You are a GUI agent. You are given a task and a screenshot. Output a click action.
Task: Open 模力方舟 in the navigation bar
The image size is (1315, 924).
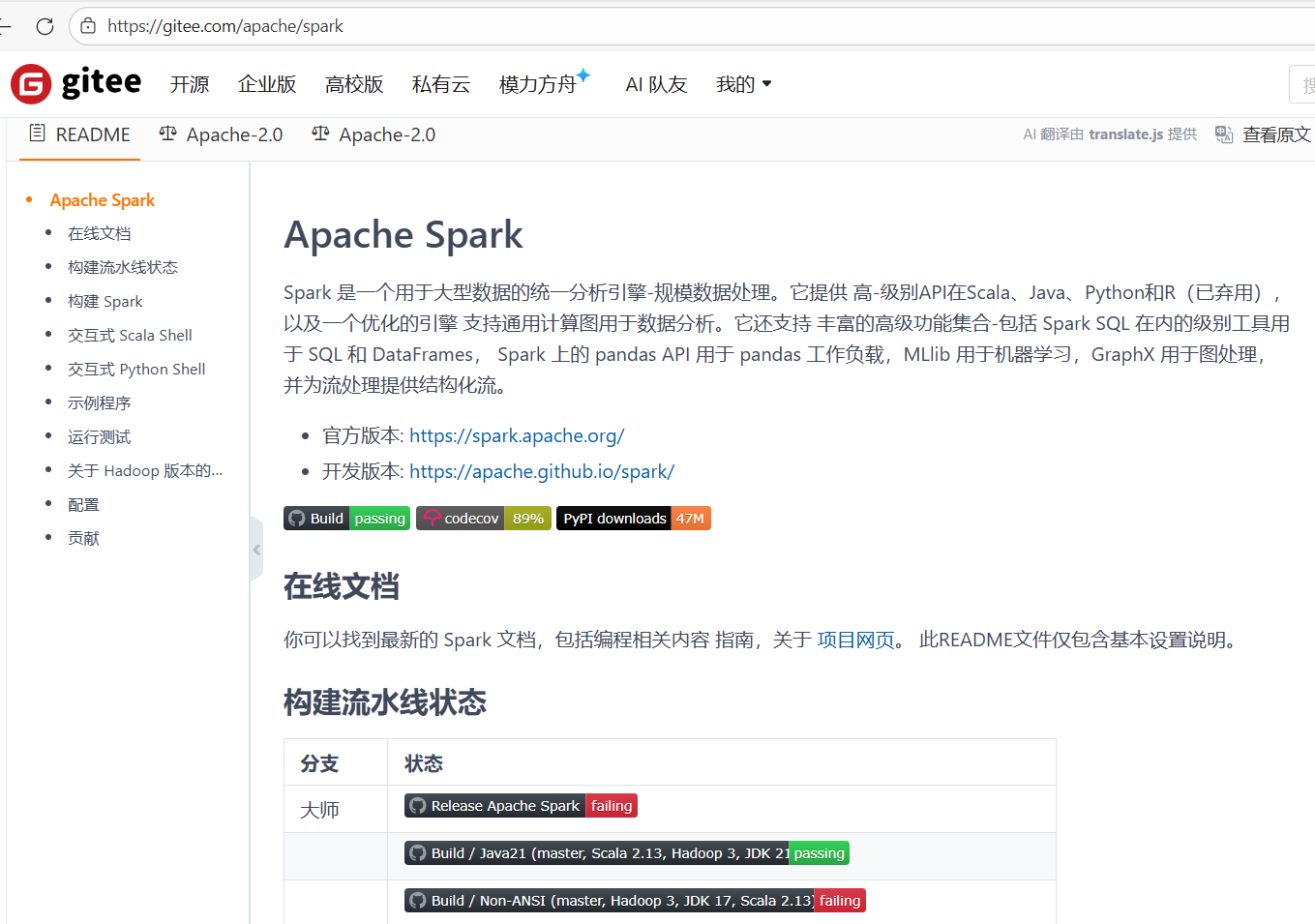coord(538,84)
